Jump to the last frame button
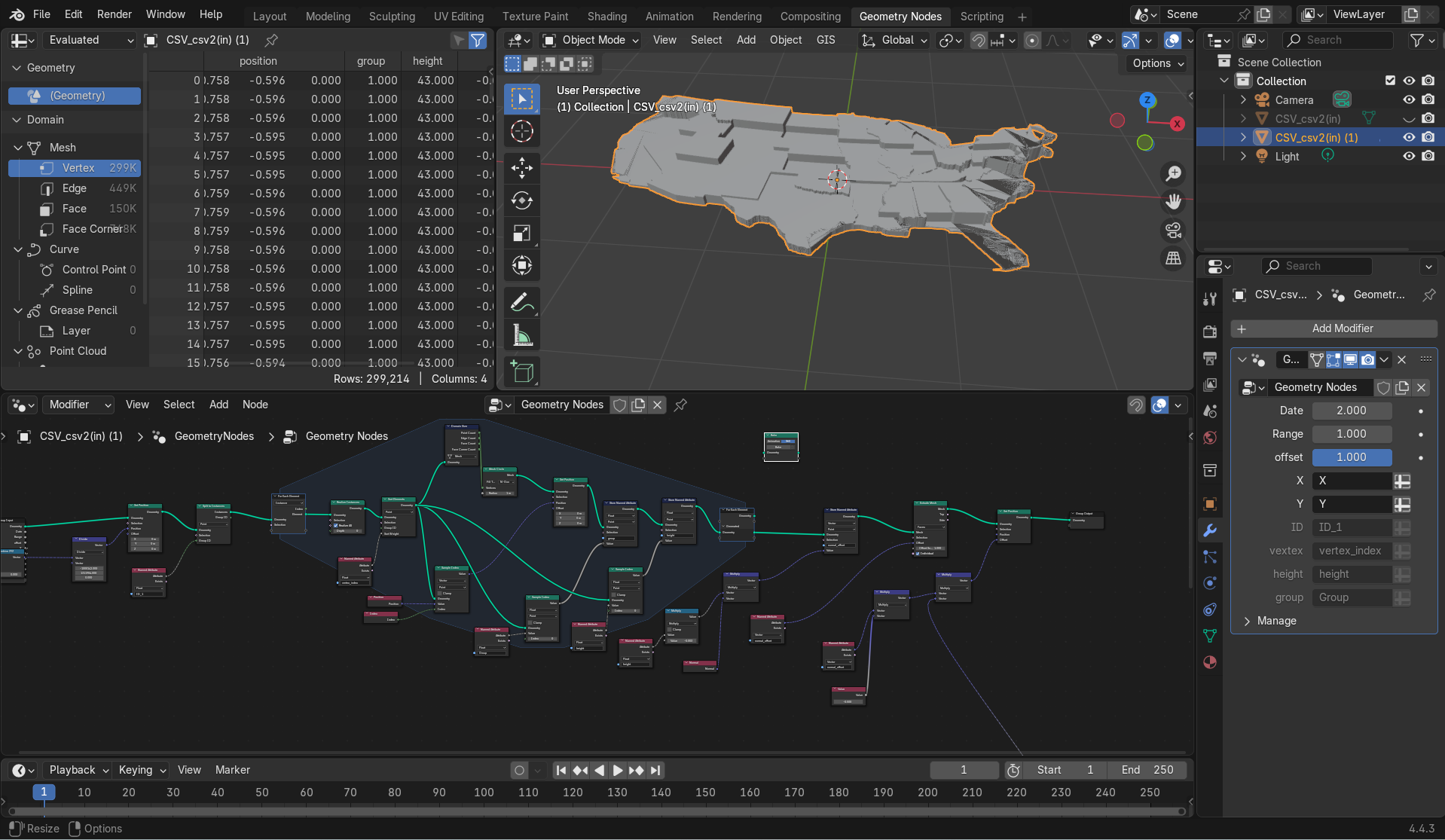The width and height of the screenshot is (1445, 840). (x=655, y=770)
